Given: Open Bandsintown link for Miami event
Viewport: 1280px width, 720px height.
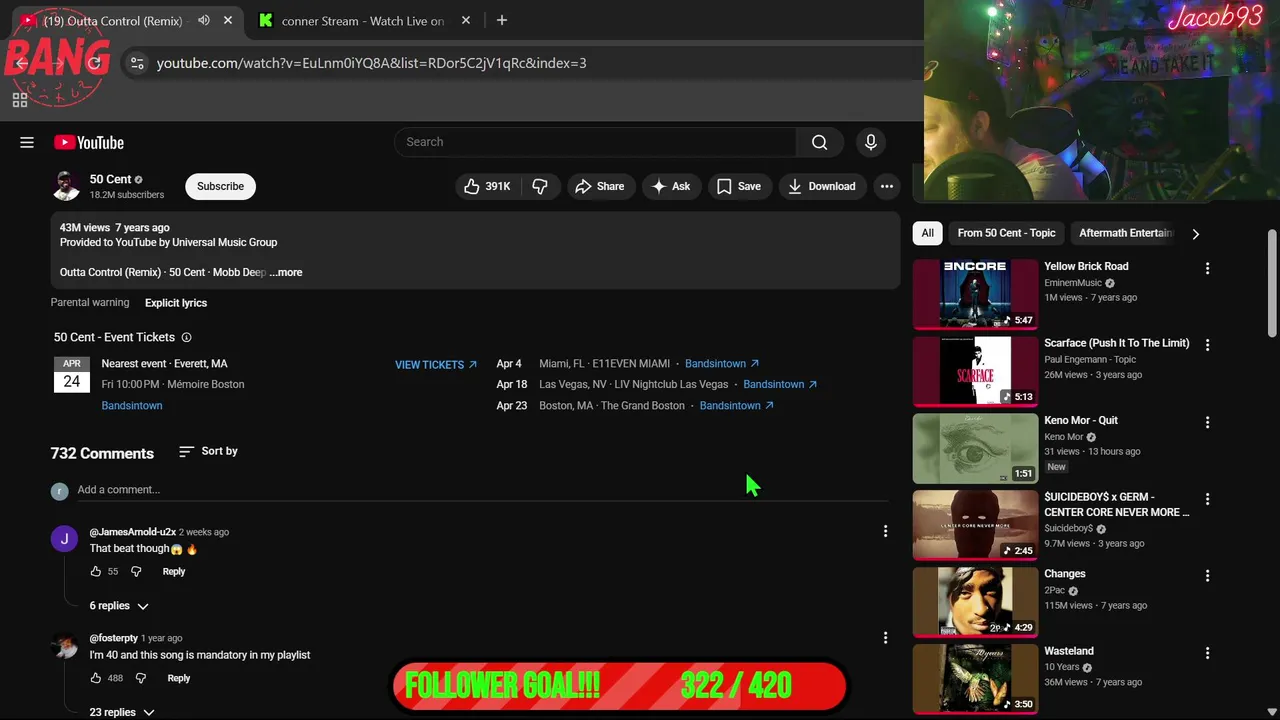Looking at the screenshot, I should (x=722, y=364).
